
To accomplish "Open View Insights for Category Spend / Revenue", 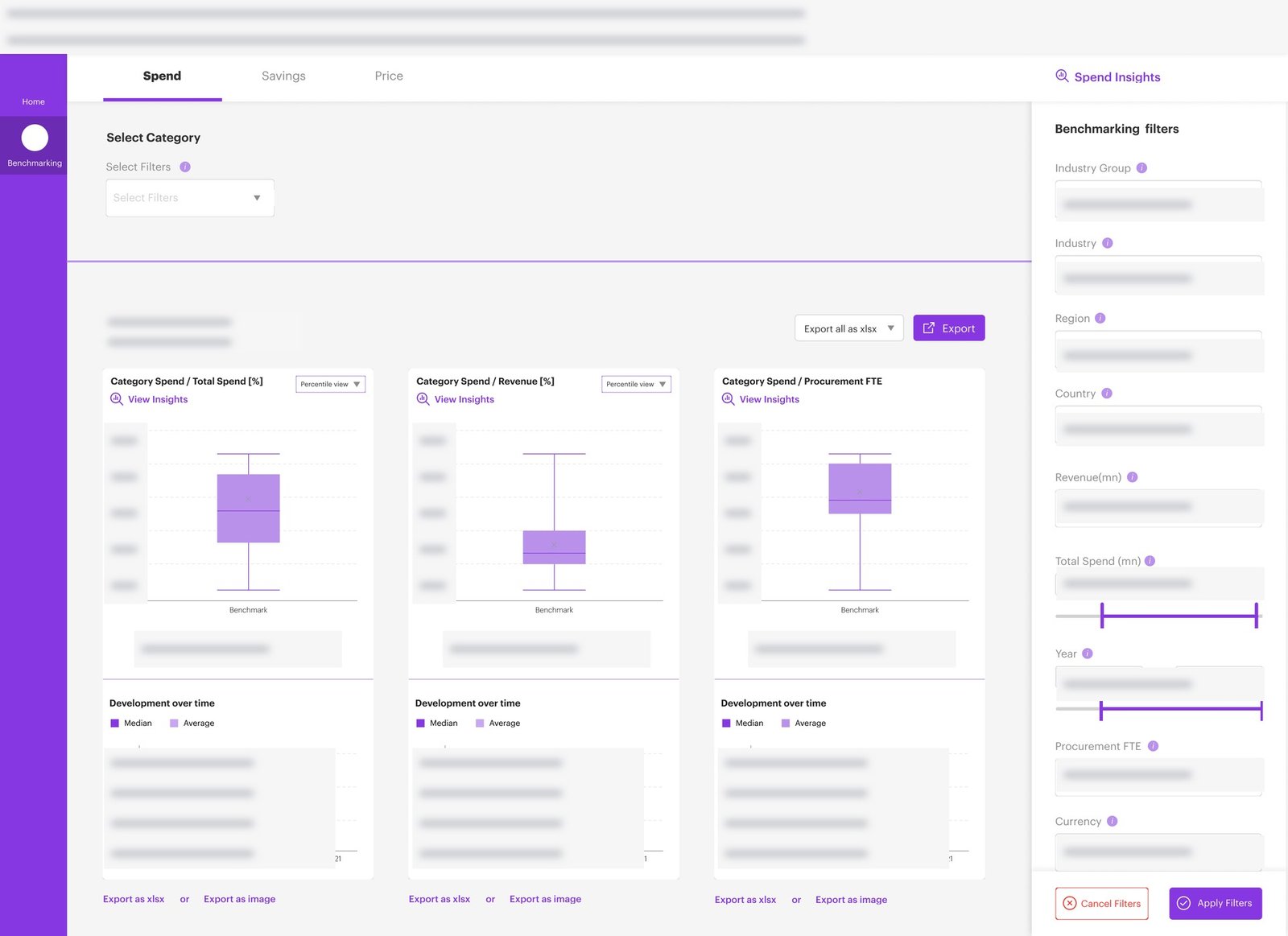I will pos(464,399).
